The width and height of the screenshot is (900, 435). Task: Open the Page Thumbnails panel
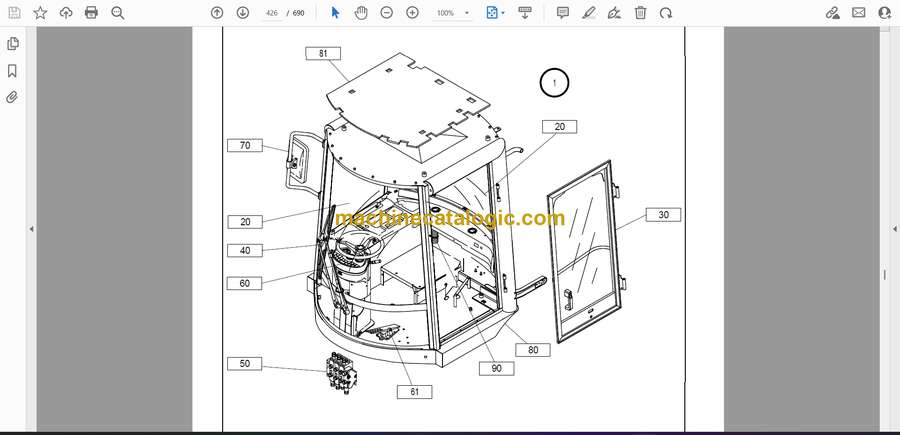click(x=12, y=44)
